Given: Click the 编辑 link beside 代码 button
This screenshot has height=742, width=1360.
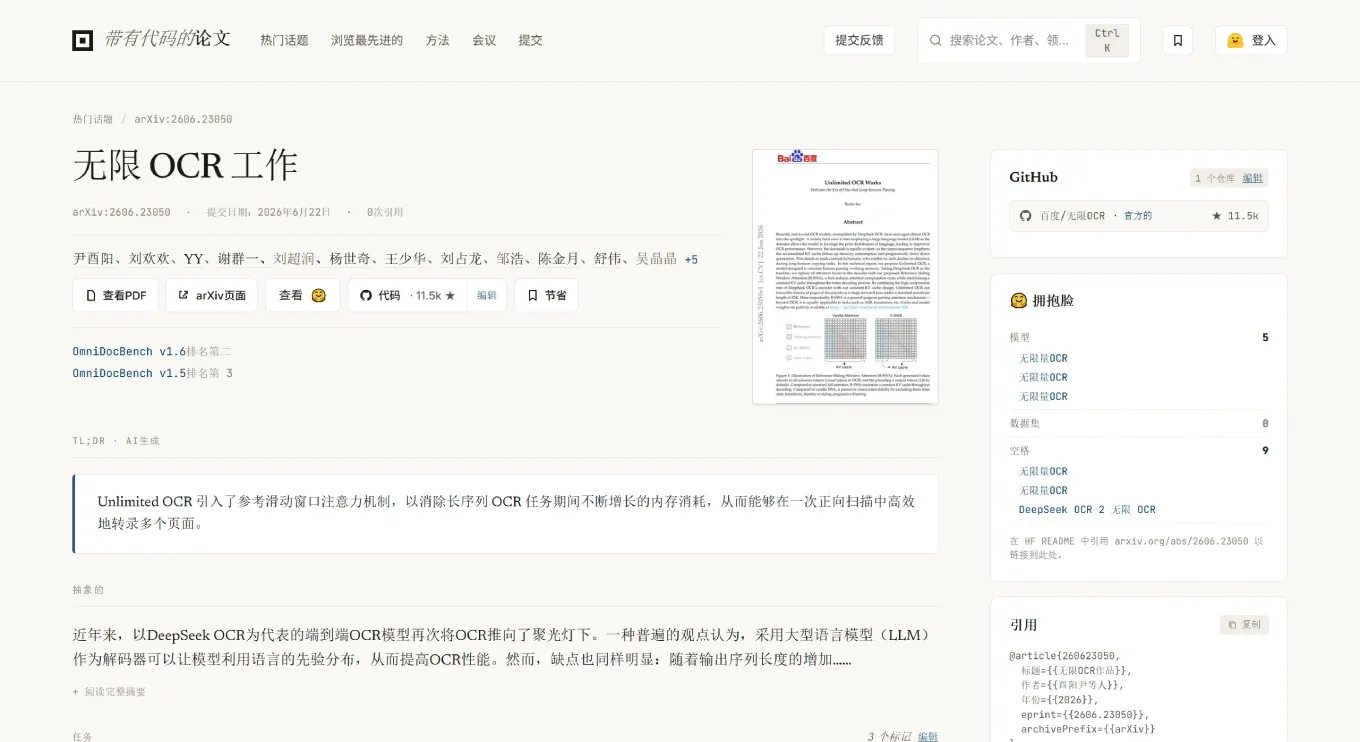Looking at the screenshot, I should click(x=487, y=295).
